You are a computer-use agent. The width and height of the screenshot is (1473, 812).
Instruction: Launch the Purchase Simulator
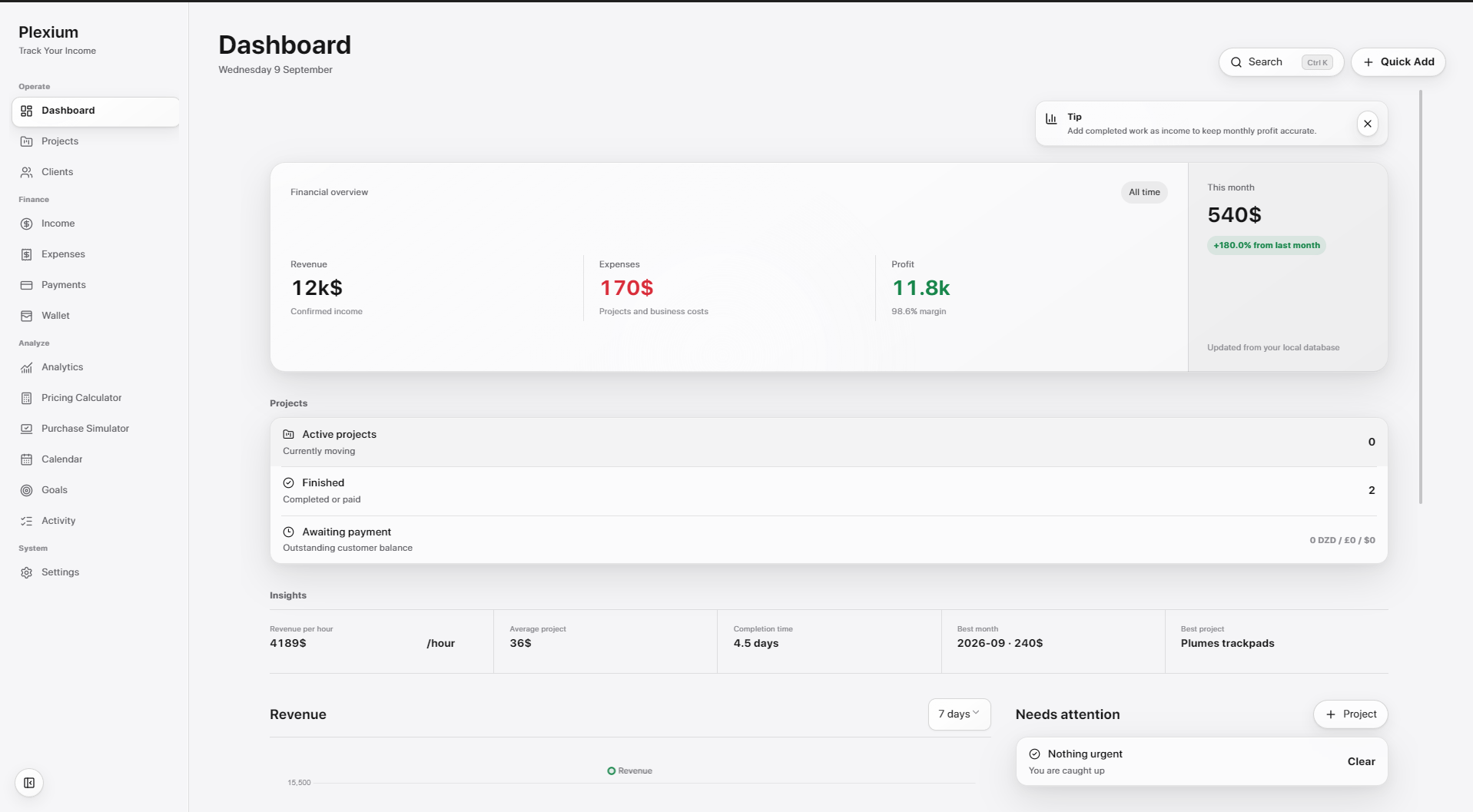[96, 429]
